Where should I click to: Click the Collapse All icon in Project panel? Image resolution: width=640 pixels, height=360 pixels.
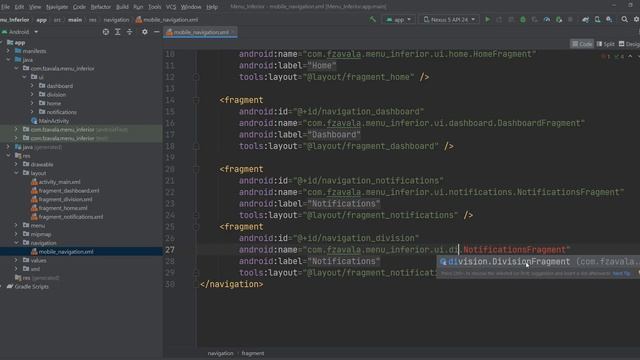click(x=129, y=32)
